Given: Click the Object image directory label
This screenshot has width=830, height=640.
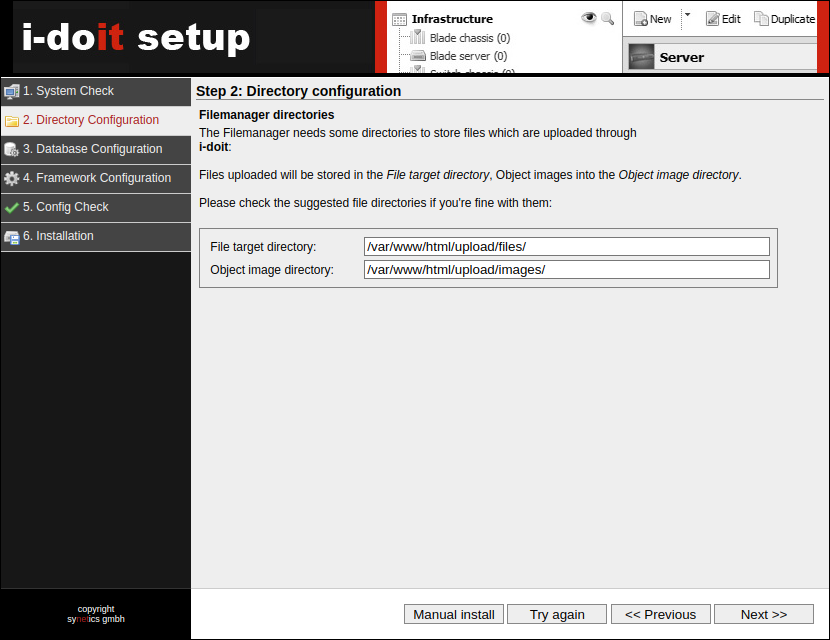Looking at the screenshot, I should [x=272, y=270].
